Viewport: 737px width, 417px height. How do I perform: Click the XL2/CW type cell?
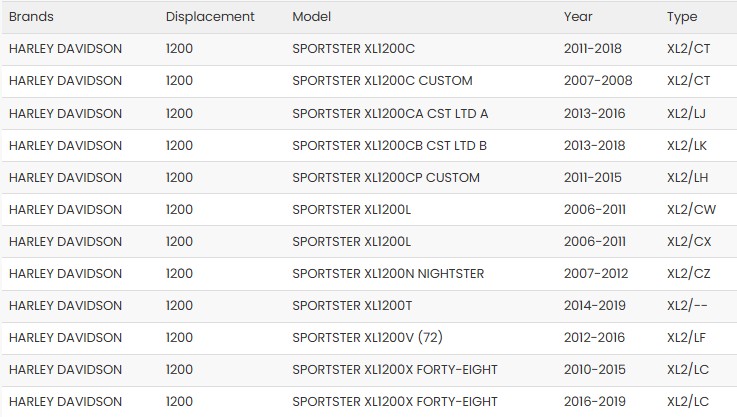[x=692, y=210]
